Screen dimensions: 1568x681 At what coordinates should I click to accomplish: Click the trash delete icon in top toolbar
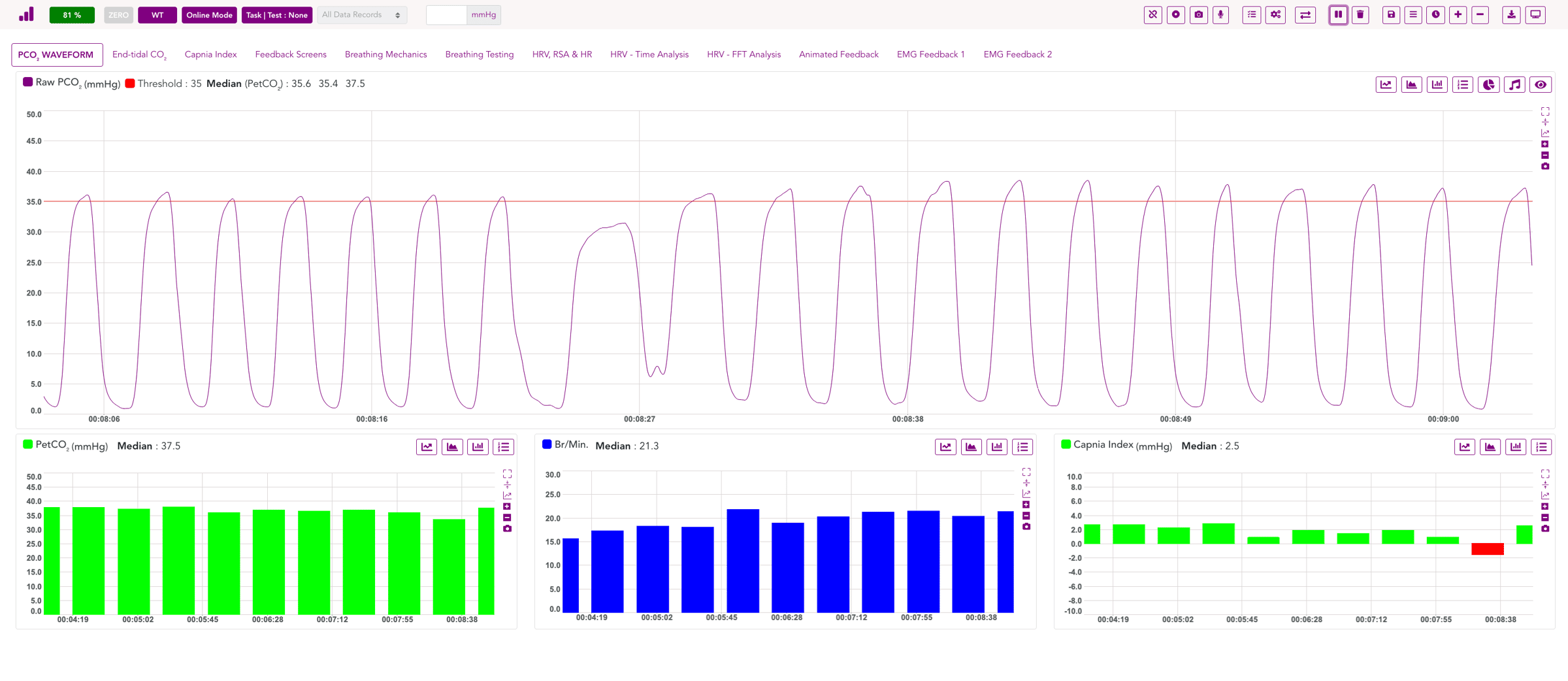point(1360,14)
